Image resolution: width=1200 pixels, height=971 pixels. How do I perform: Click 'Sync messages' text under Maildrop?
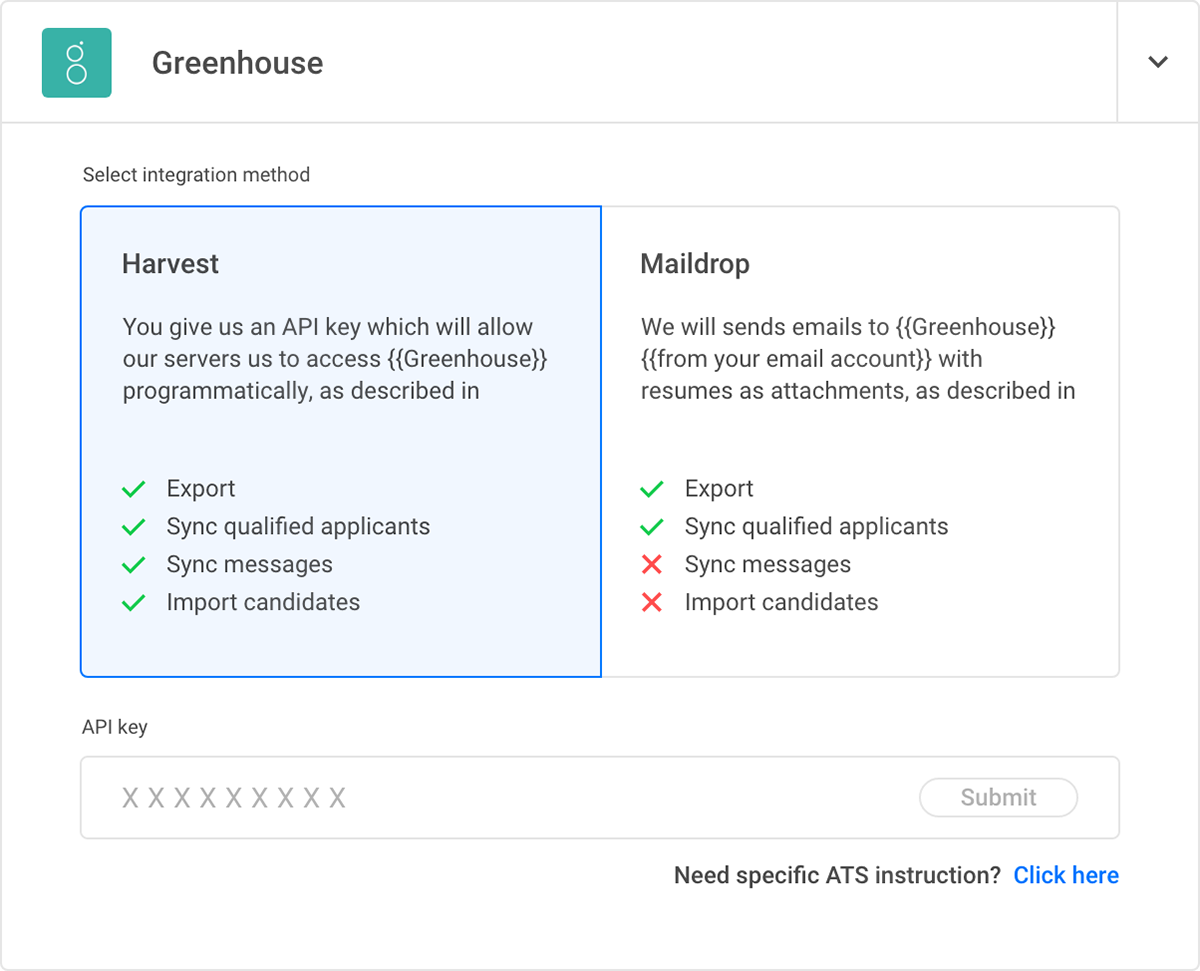pyautogui.click(x=768, y=564)
